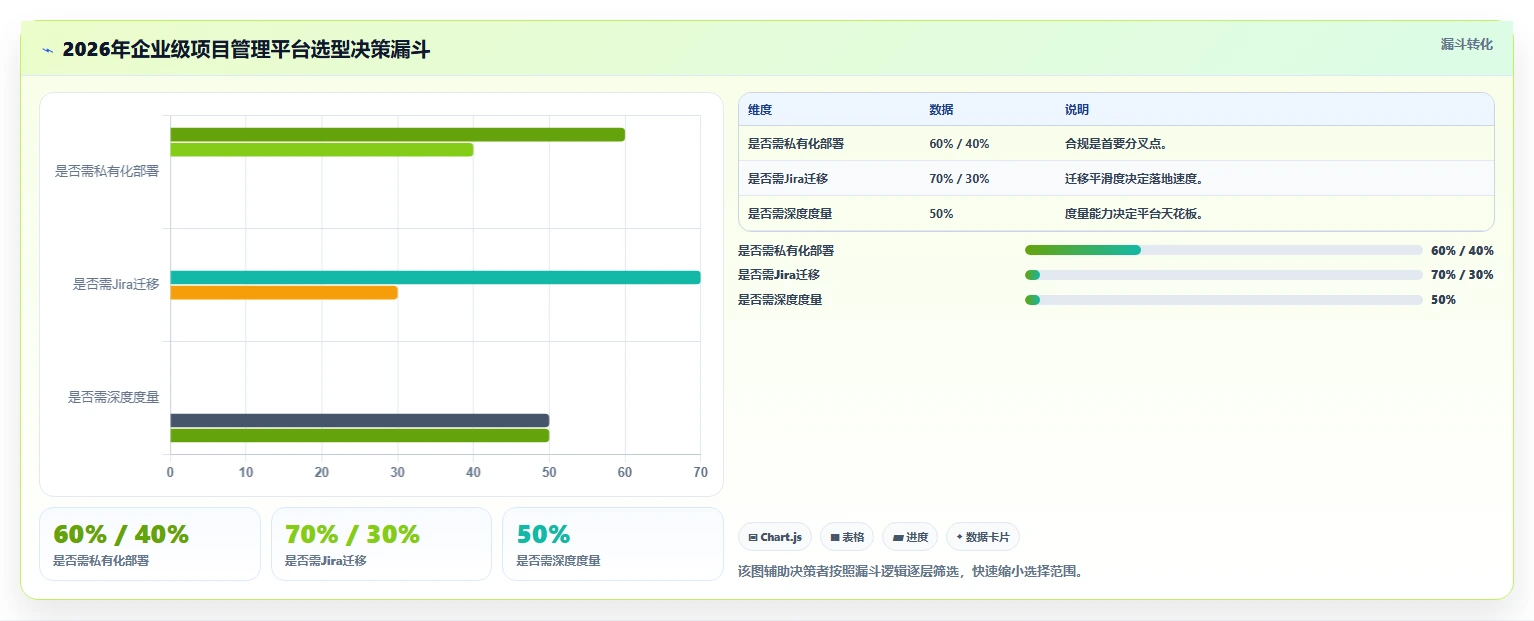Image resolution: width=1534 pixels, height=621 pixels.
Task: Click progress row label 是否需深度度量
Action: click(780, 300)
